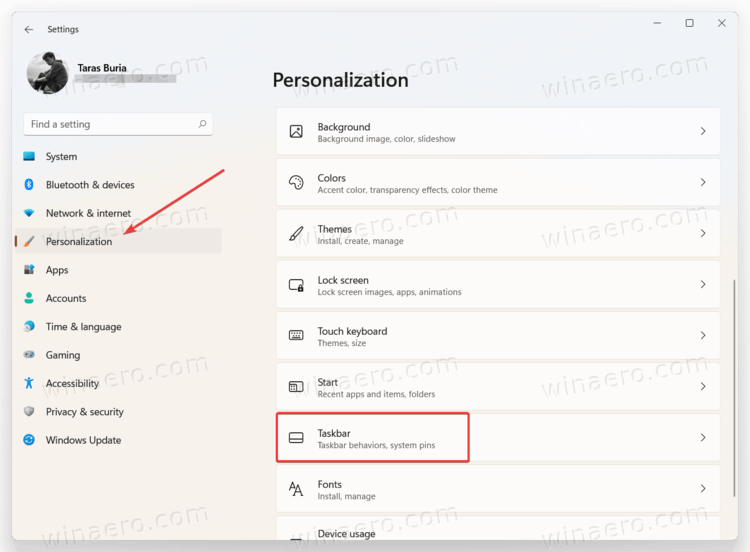The height and width of the screenshot is (552, 750).
Task: Expand Taskbar chevron arrow
Action: tap(703, 438)
